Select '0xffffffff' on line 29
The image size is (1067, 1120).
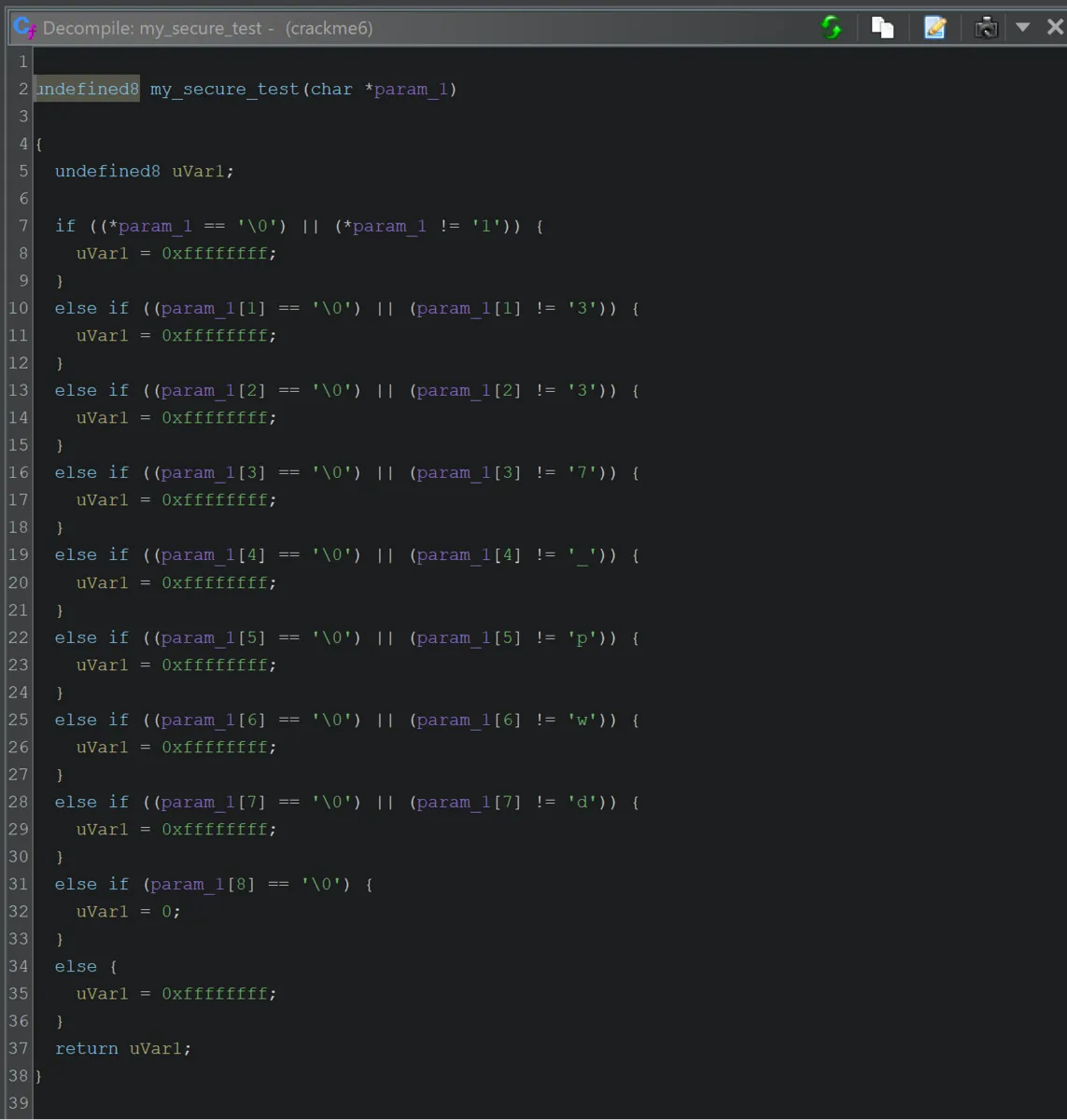[214, 829]
